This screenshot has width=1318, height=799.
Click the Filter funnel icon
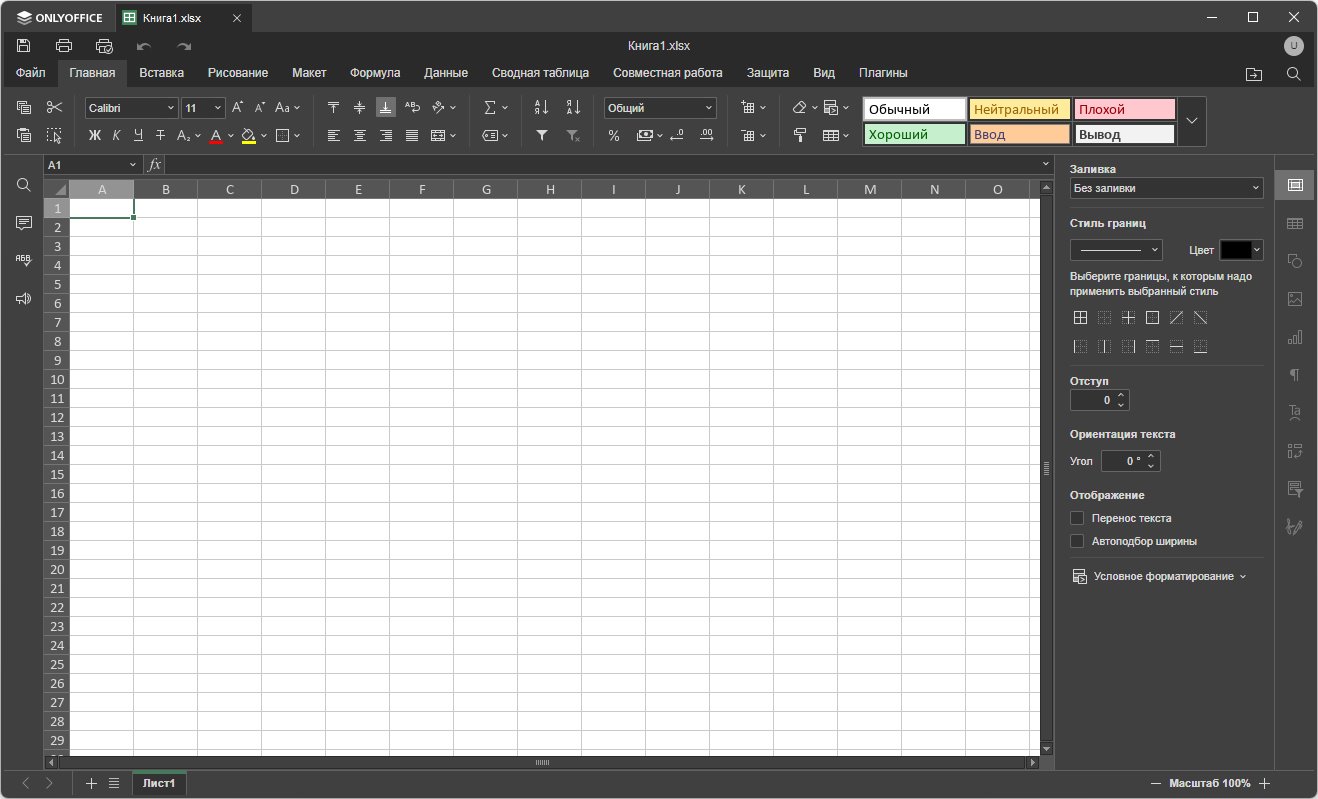pos(541,135)
